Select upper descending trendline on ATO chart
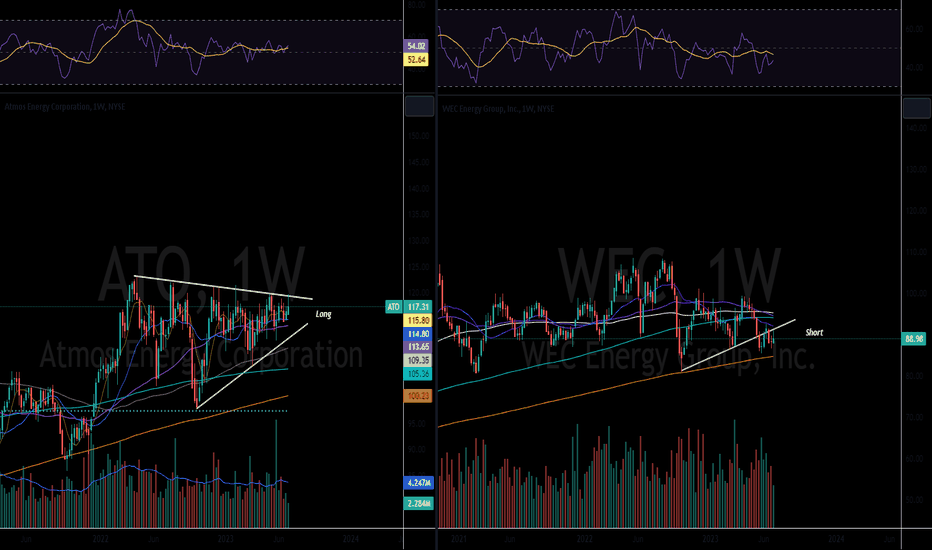The height and width of the screenshot is (550, 932). click(223, 287)
